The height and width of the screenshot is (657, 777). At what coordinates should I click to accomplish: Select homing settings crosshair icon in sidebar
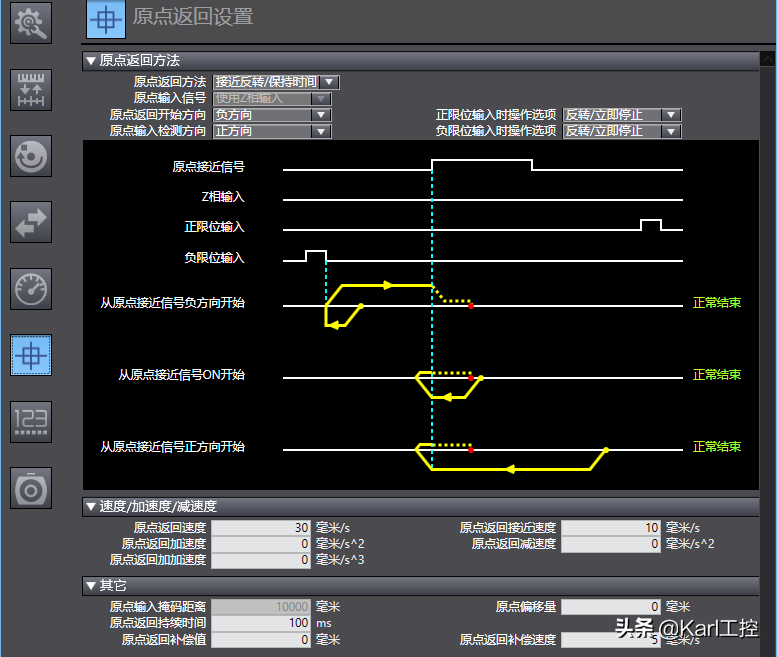pos(31,354)
